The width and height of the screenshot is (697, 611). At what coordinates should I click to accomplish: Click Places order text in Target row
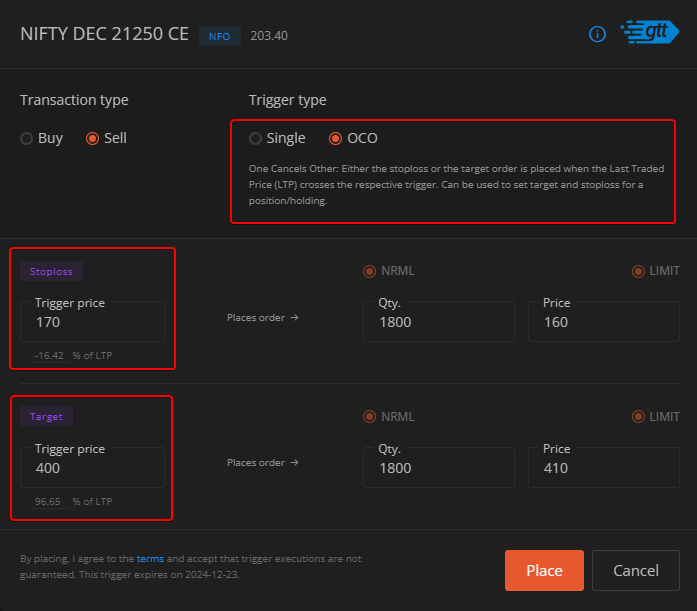point(262,463)
